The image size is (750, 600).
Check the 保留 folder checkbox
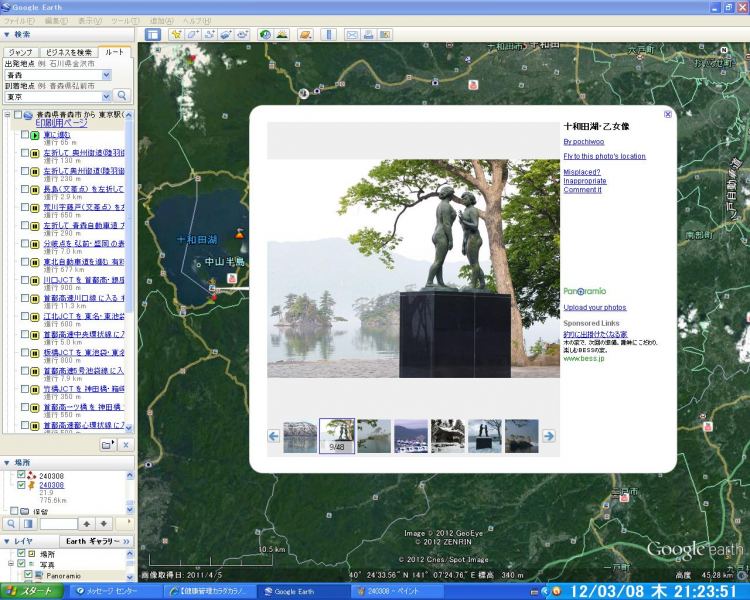pyautogui.click(x=14, y=511)
